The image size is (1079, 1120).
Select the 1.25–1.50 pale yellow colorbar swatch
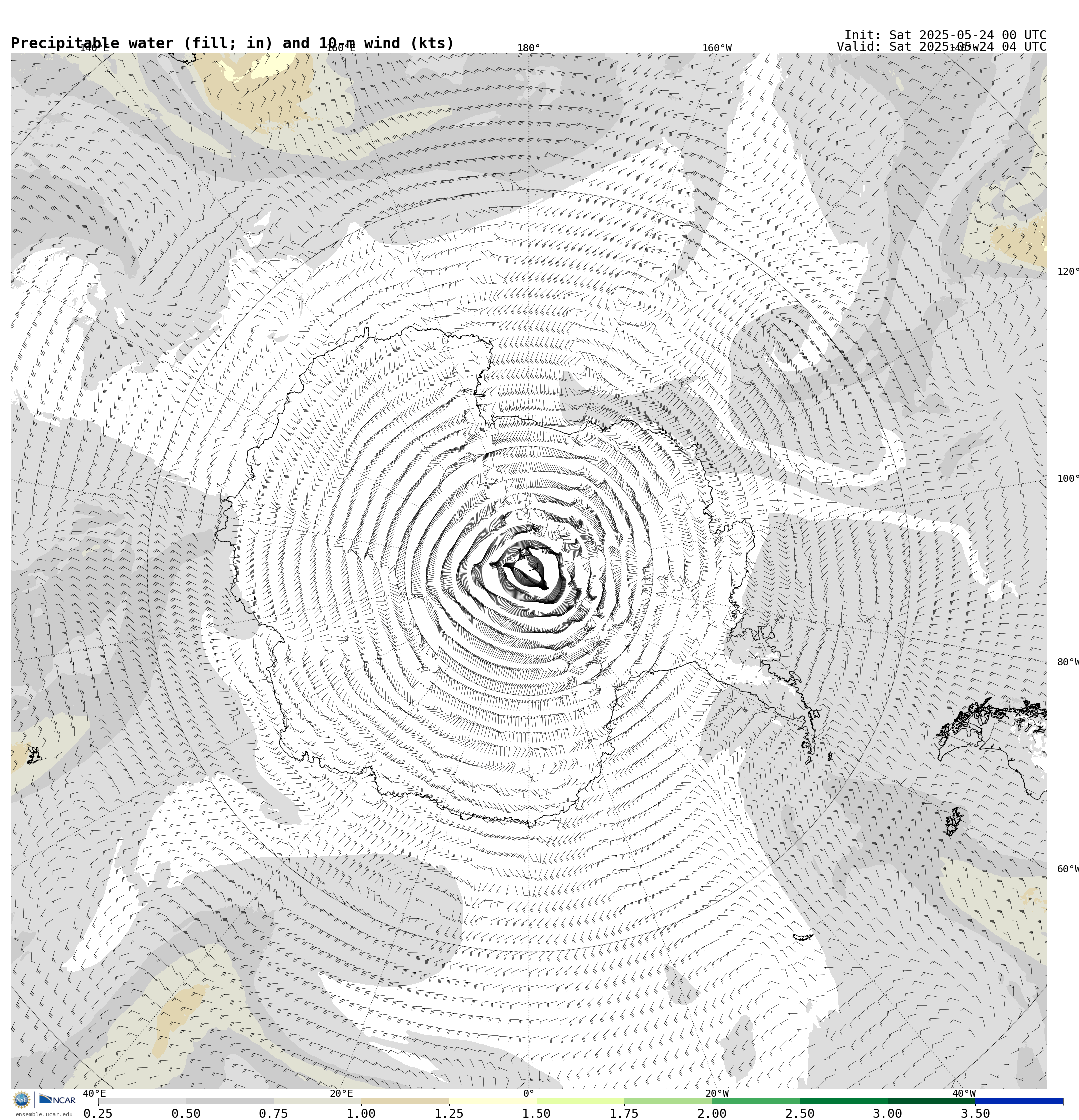click(x=493, y=1101)
